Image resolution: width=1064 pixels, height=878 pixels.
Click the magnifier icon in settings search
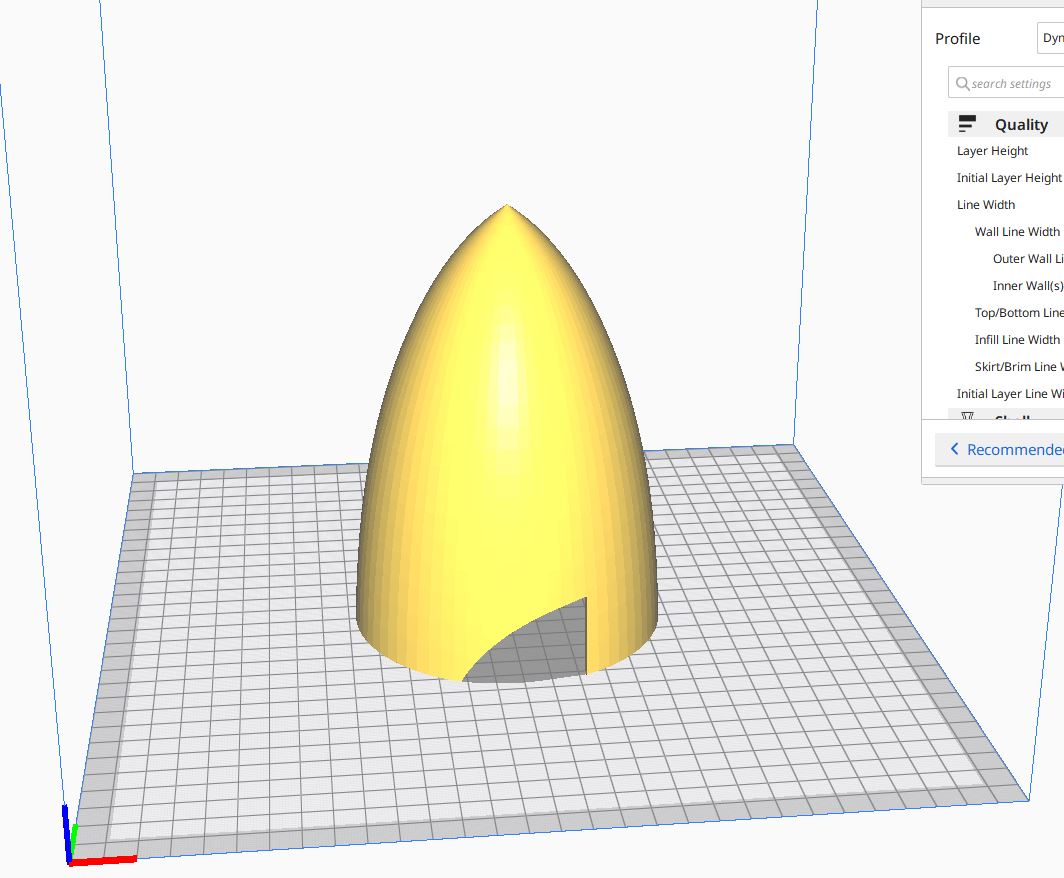point(962,84)
